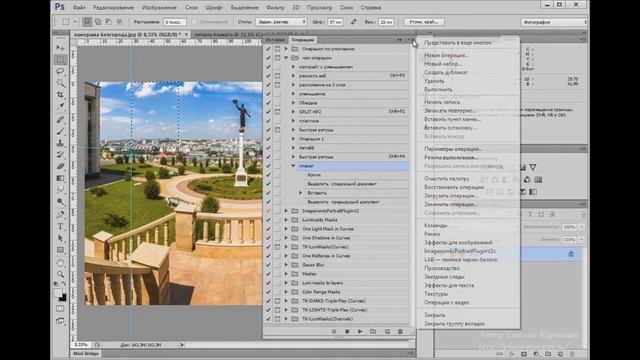Viewport: 640px width, 360px height.
Task: Click Уточн. край... button in options bar
Action: (x=424, y=22)
